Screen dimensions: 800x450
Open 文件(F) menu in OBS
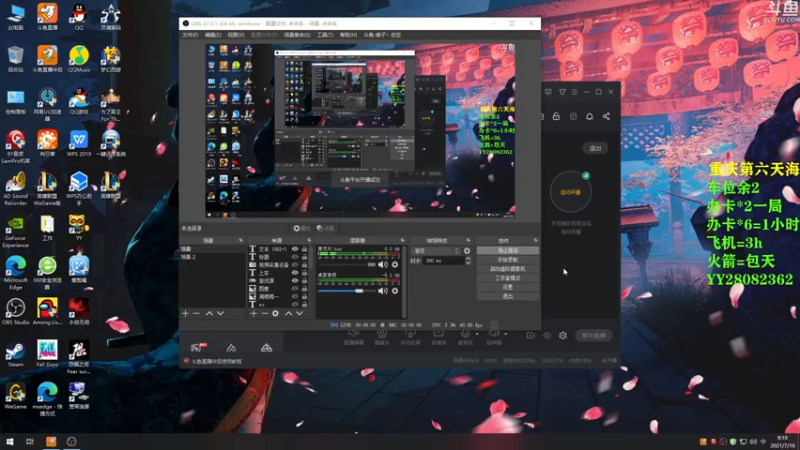(190, 35)
